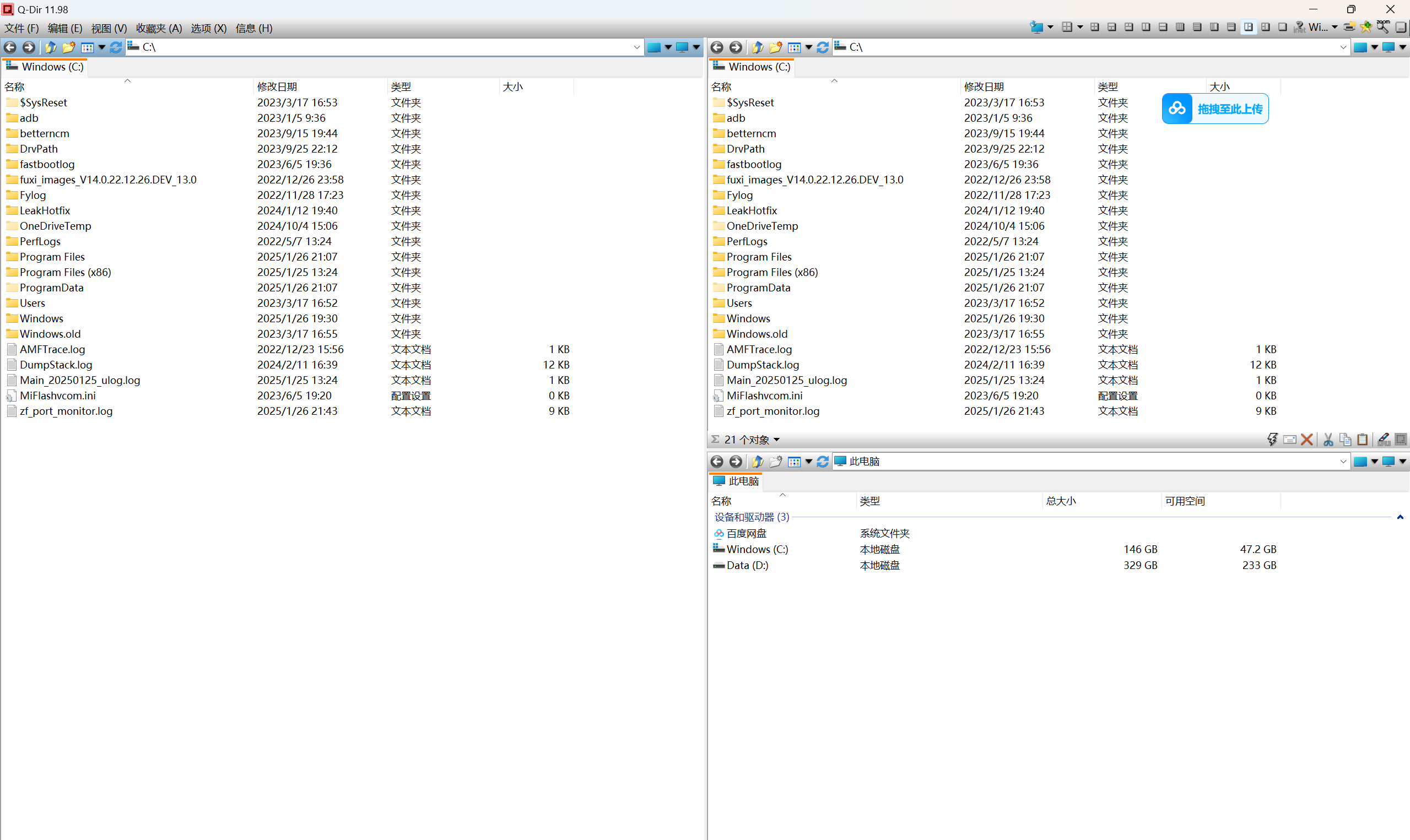Sort left pane by 类型 column header
1410x840 pixels.
click(x=442, y=86)
